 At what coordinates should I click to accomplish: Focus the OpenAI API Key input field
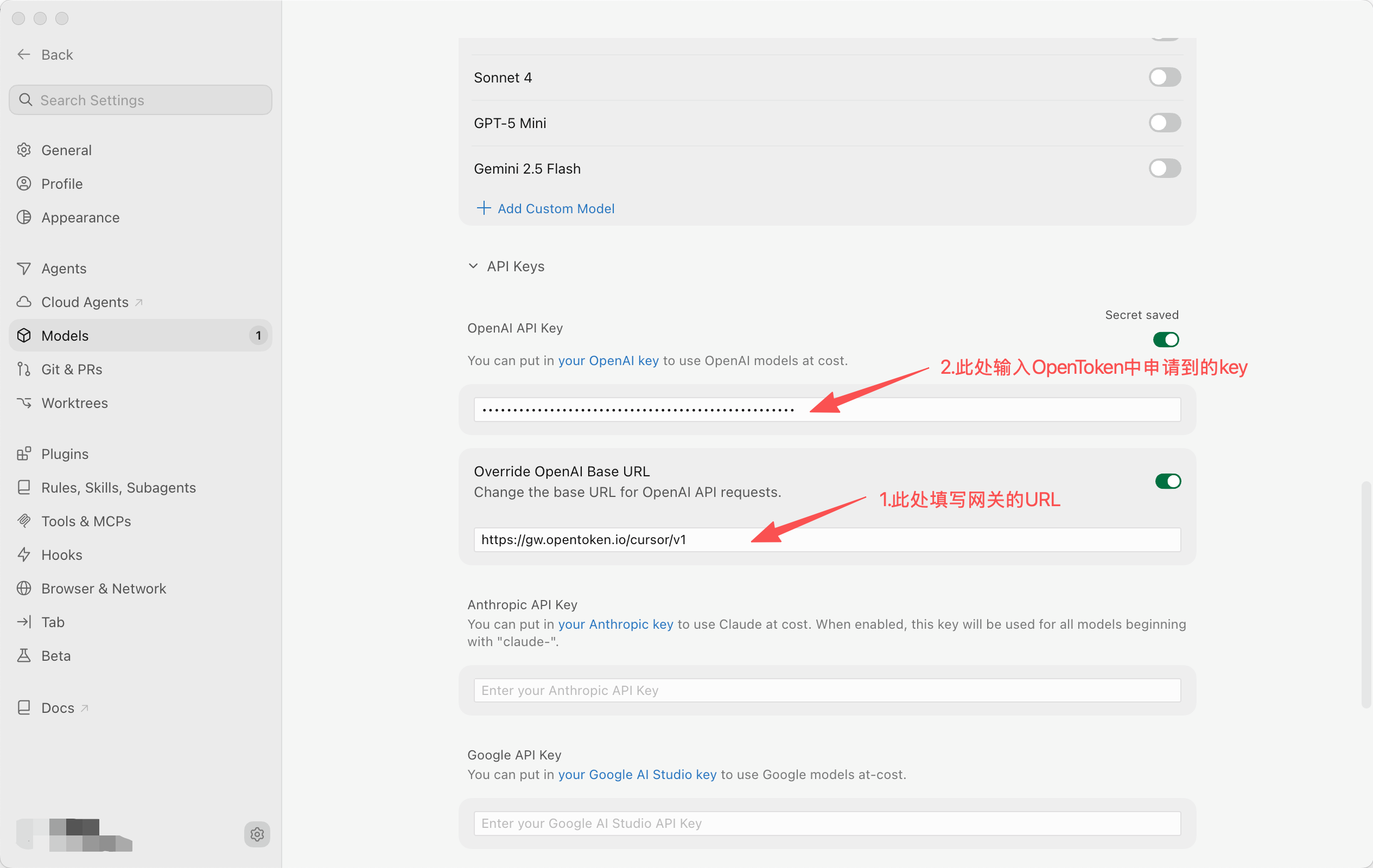click(827, 410)
